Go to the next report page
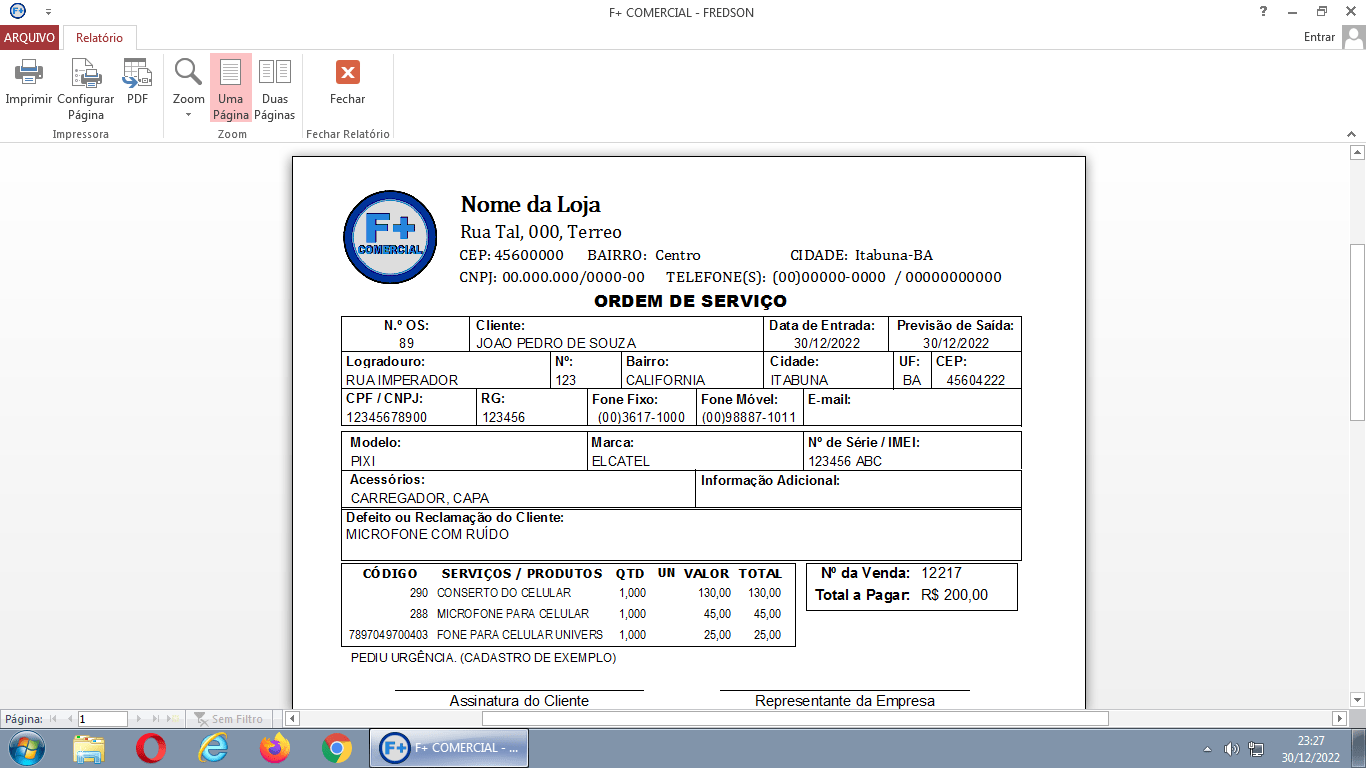The image size is (1366, 768). point(139,719)
